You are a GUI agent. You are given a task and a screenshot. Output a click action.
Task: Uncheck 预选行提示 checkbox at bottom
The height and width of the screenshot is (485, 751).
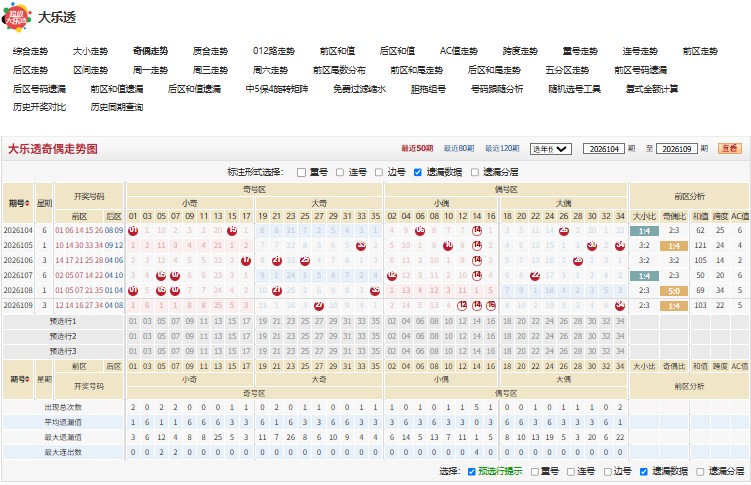click(471, 472)
